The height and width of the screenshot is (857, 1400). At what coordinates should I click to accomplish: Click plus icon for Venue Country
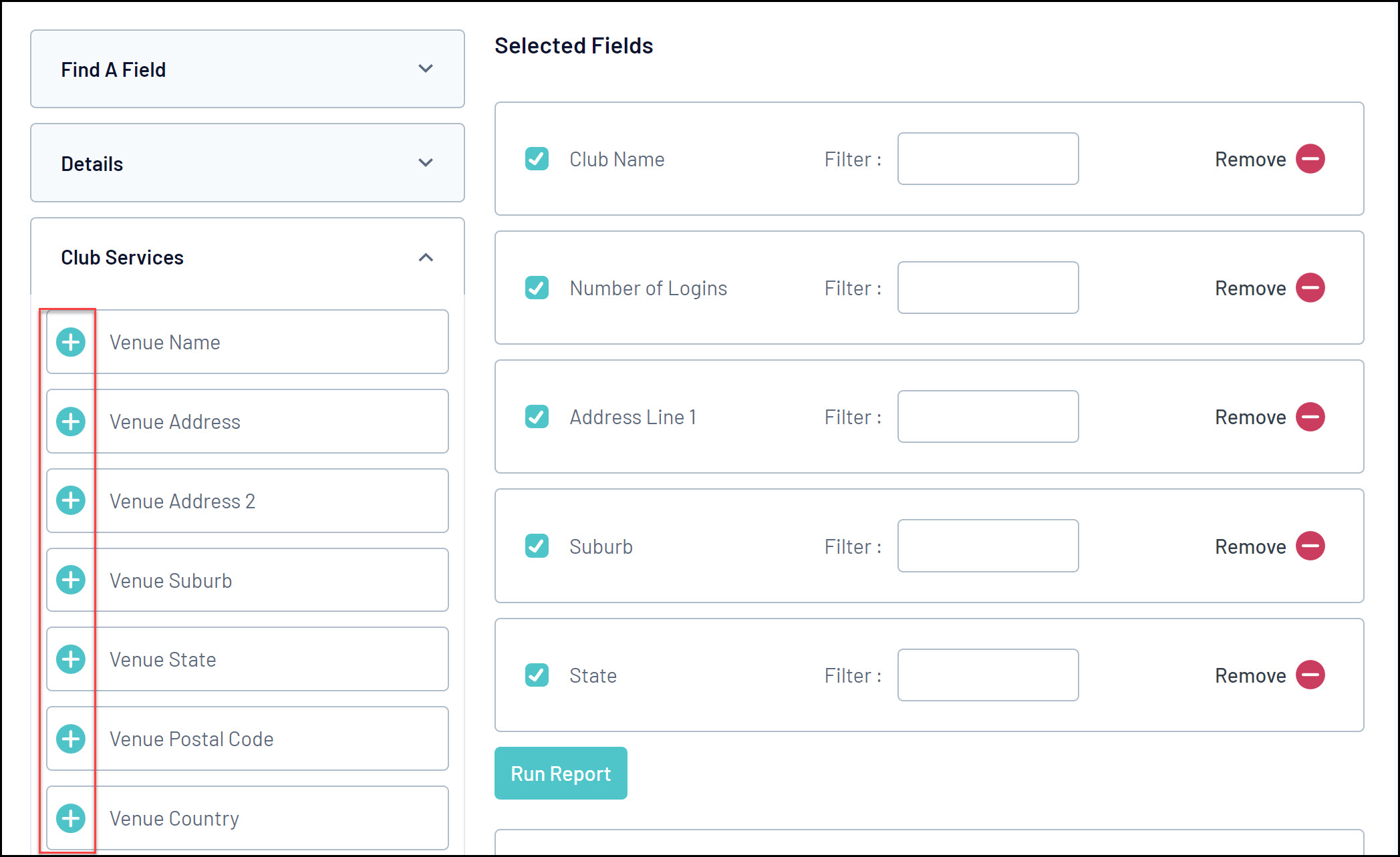pyautogui.click(x=71, y=818)
